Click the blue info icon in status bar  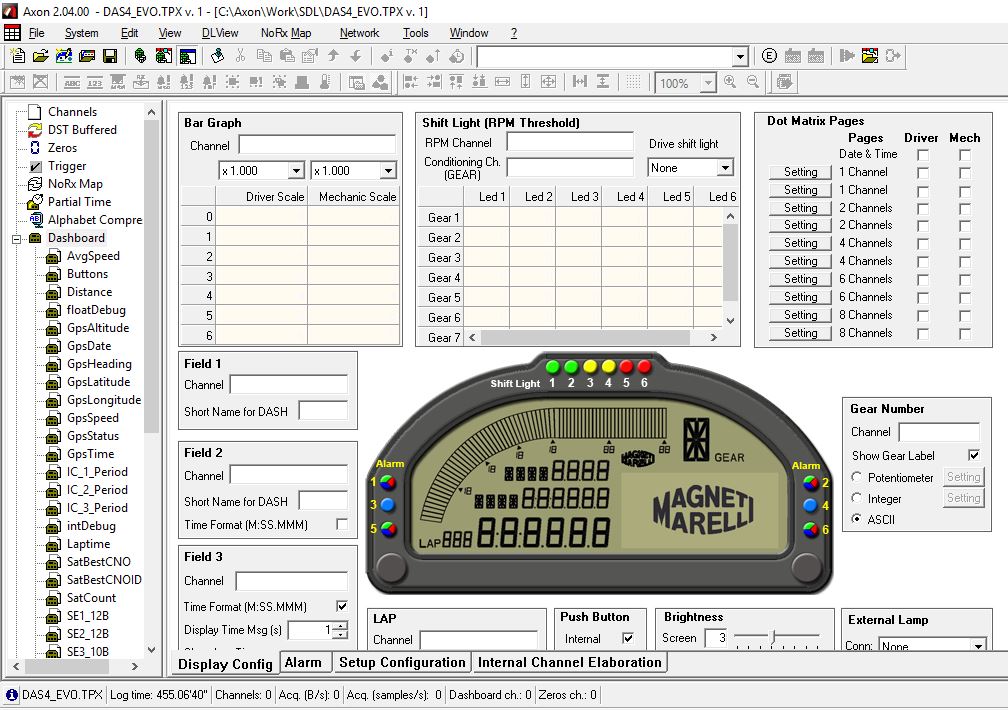12,695
